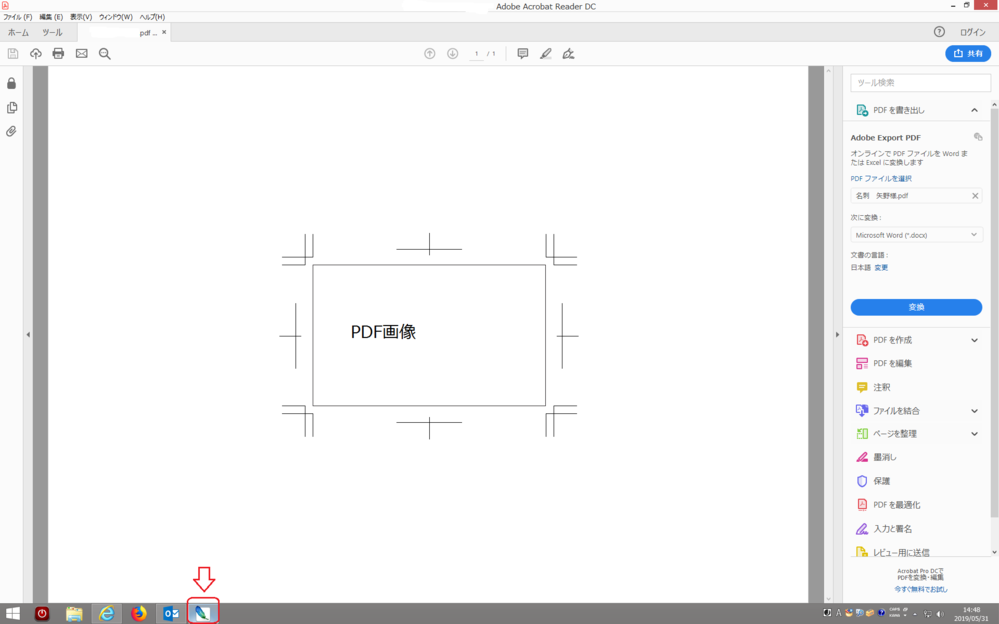Image resolution: width=999 pixels, height=624 pixels.
Task: Switch to the ツール tab
Action: point(52,32)
